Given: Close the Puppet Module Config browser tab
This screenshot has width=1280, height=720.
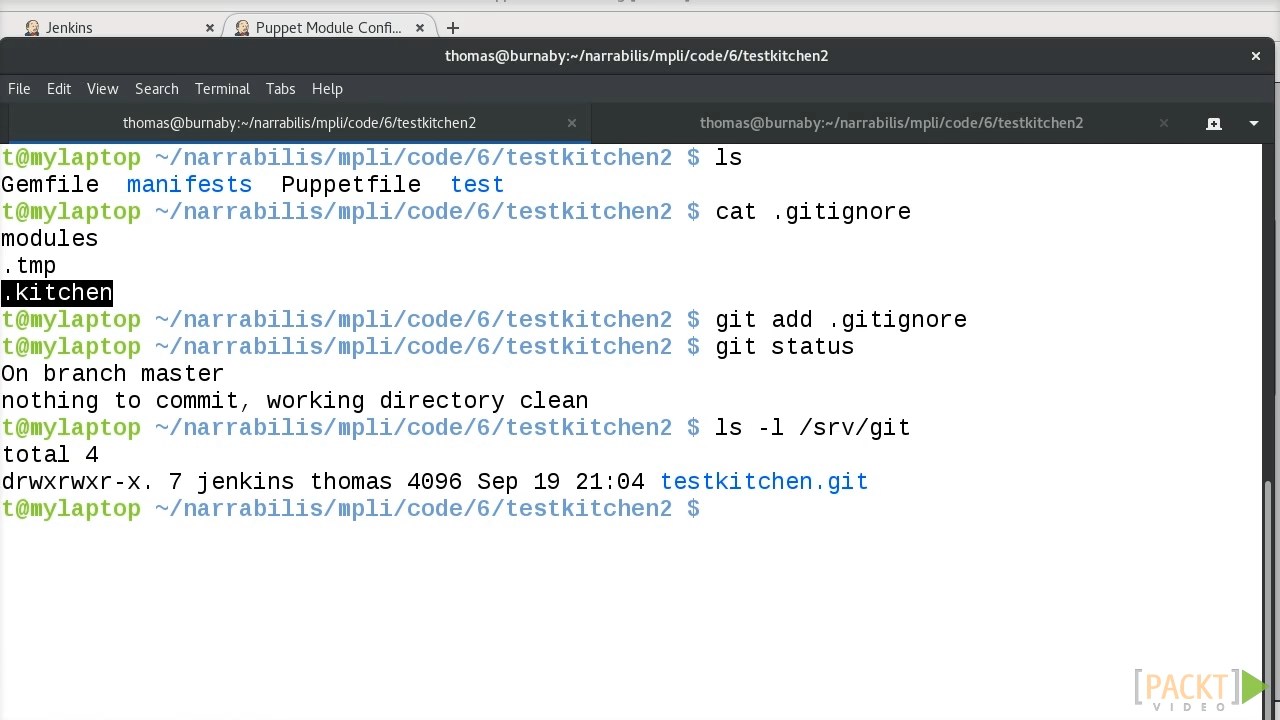Looking at the screenshot, I should [420, 28].
